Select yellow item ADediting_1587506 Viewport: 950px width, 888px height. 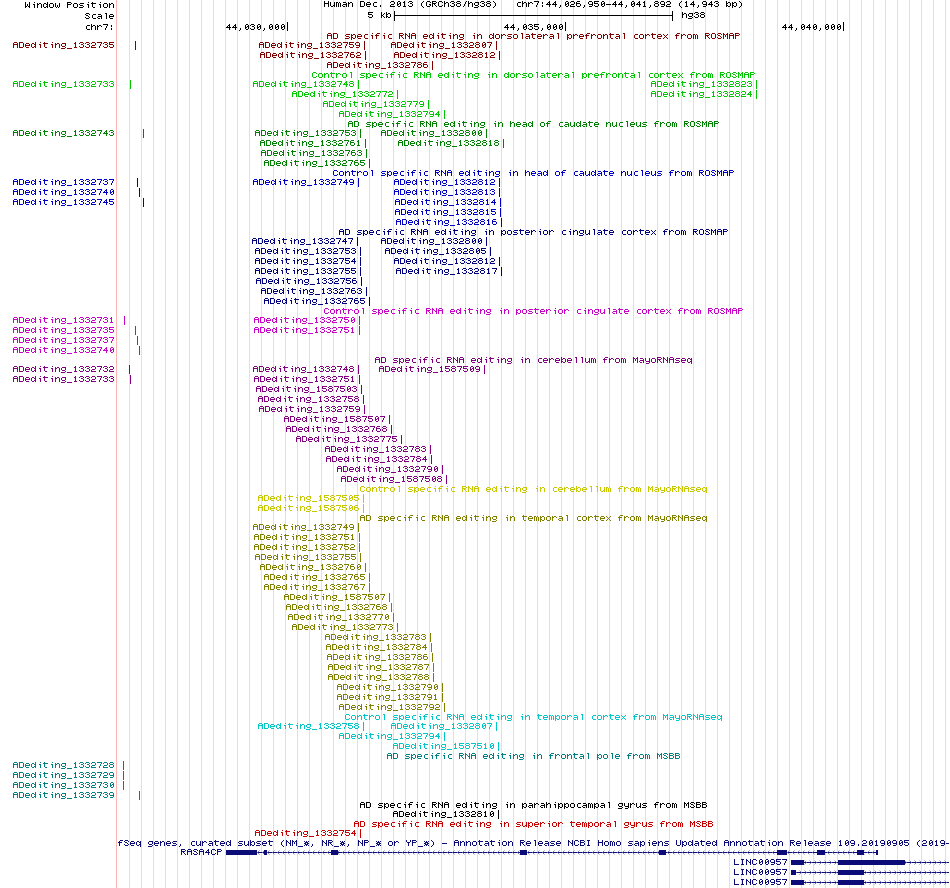tap(308, 508)
